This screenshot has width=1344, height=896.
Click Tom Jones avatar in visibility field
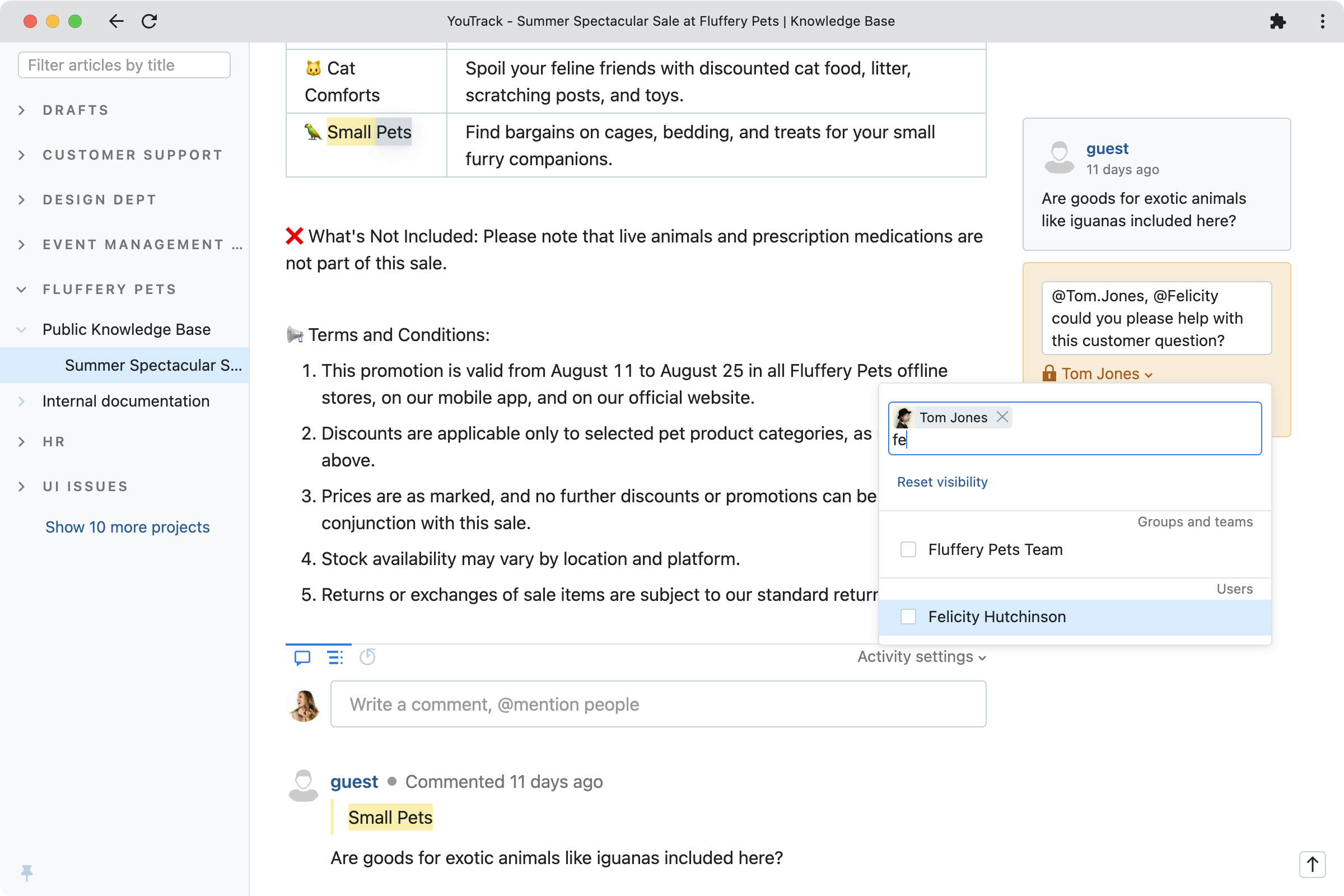click(x=903, y=418)
